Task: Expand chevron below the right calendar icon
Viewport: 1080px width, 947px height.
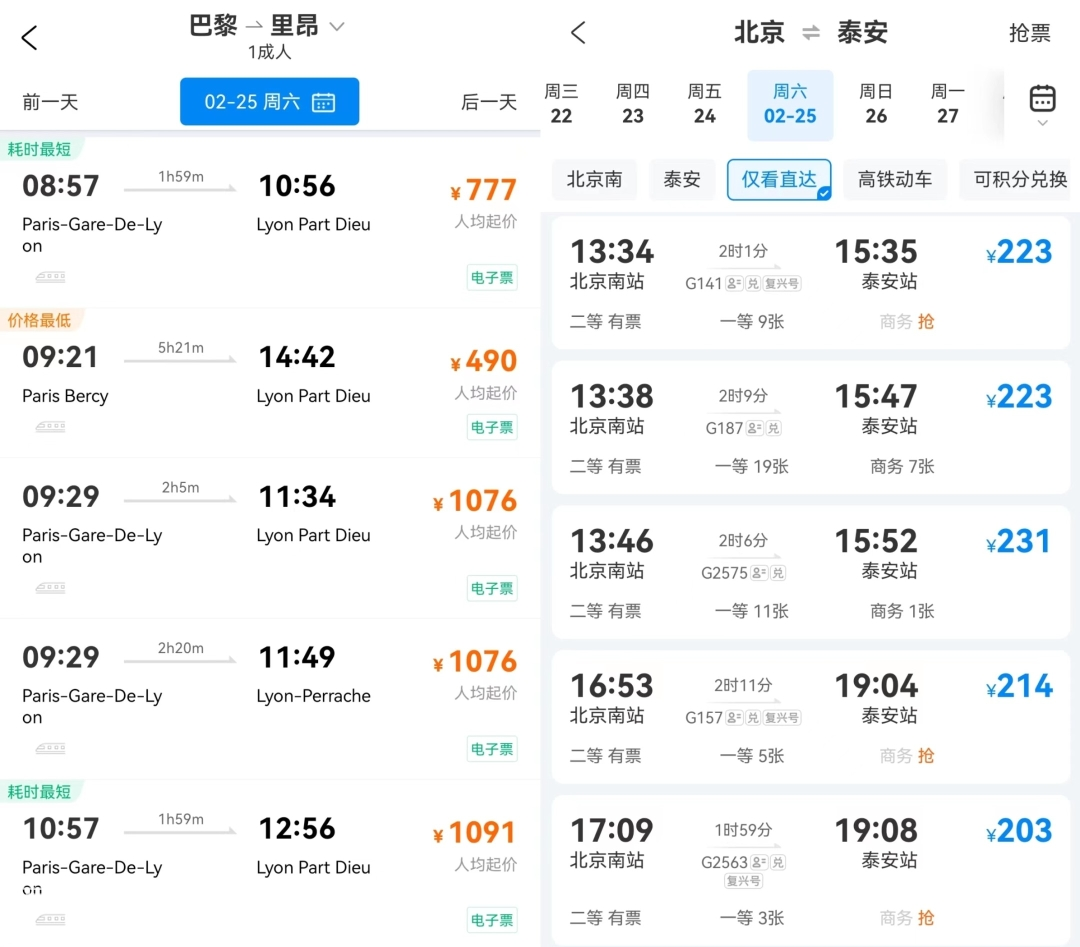Action: tap(1043, 123)
